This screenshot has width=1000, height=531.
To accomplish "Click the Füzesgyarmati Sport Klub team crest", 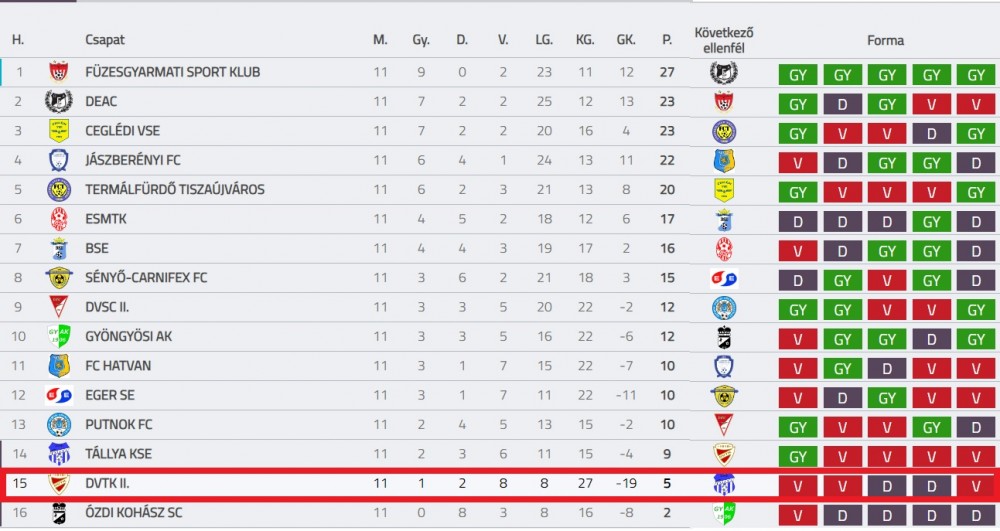I will pyautogui.click(x=59, y=72).
